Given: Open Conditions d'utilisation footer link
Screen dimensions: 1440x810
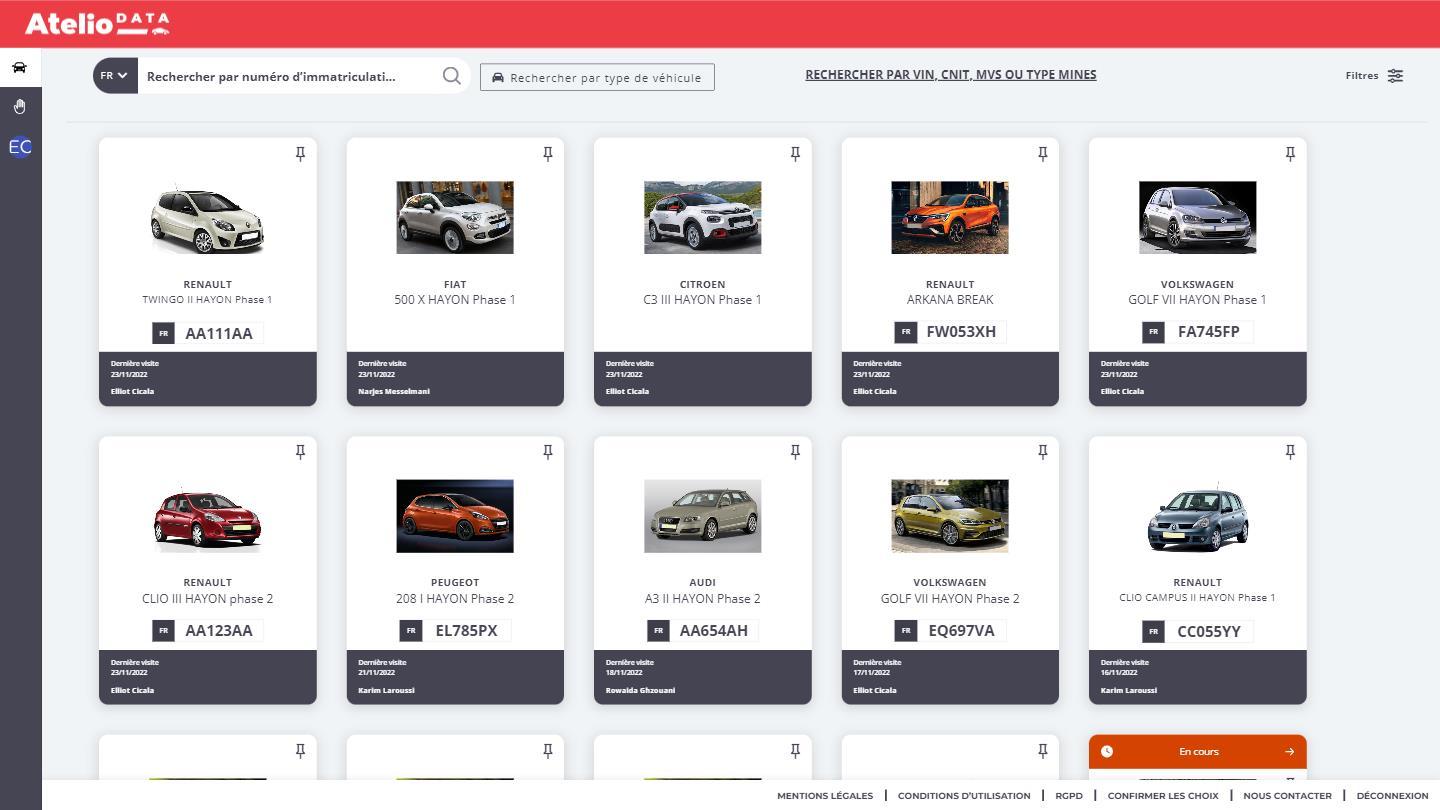Looking at the screenshot, I should (x=964, y=796).
